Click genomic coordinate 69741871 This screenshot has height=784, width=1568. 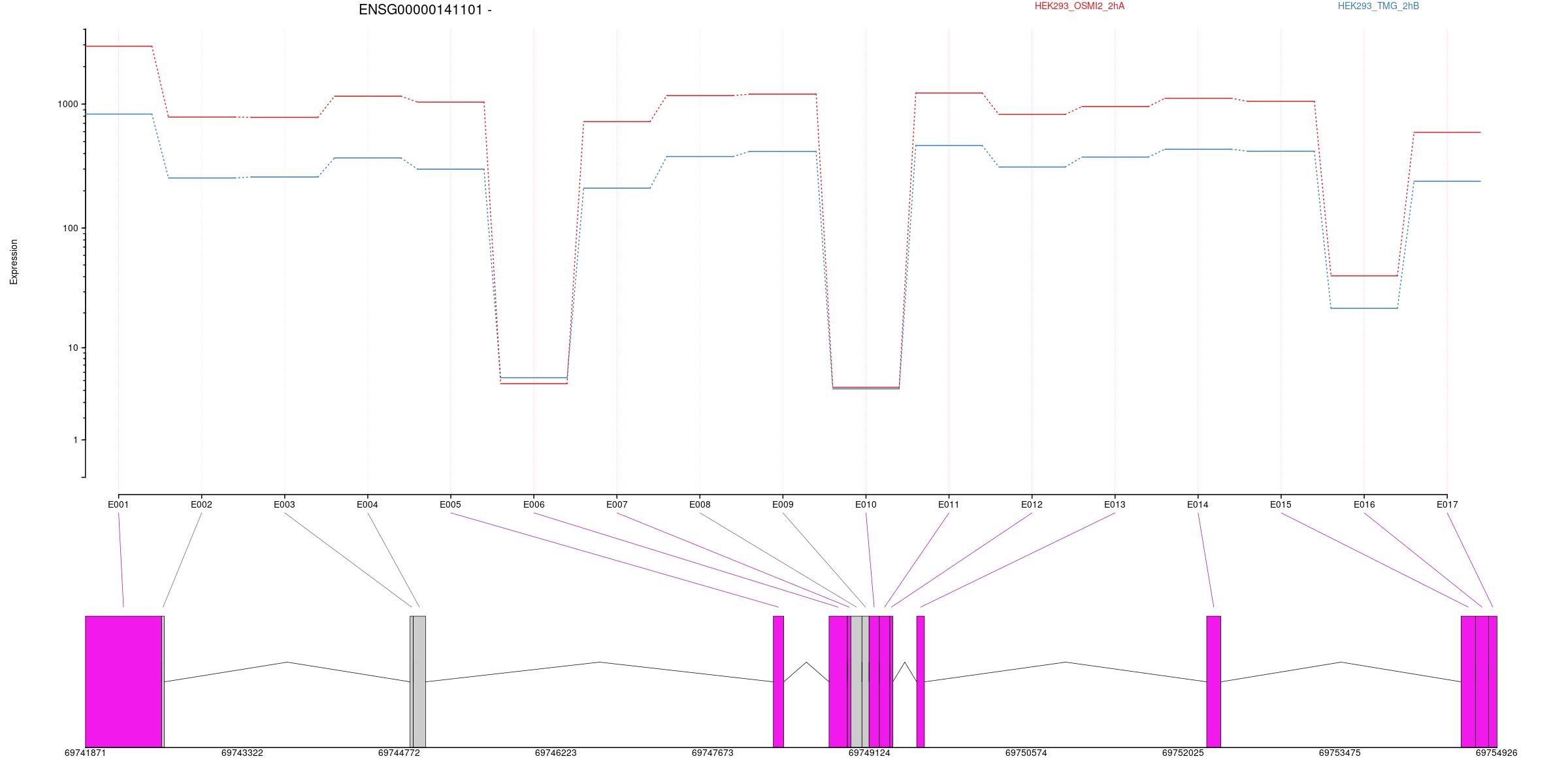point(85,753)
